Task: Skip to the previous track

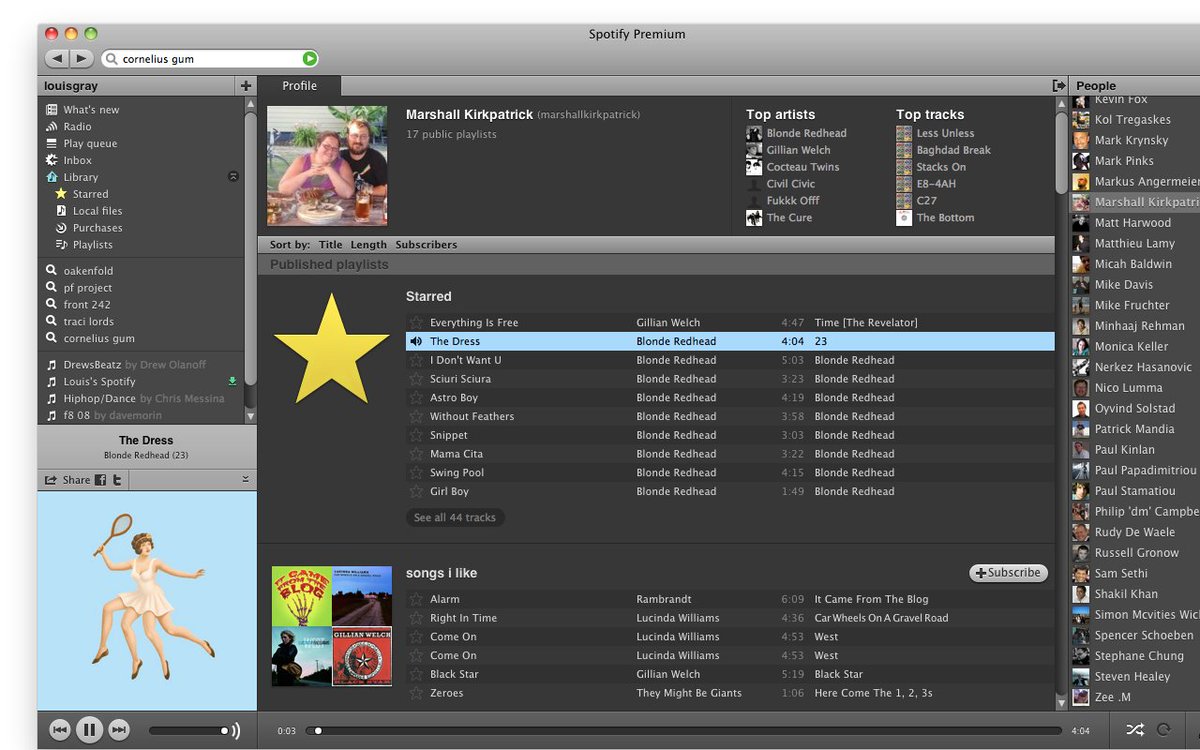Action: point(60,730)
